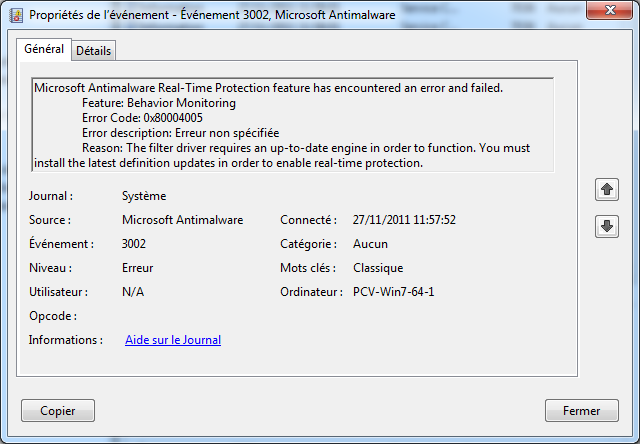Go to next event with down arrow
The image size is (640, 444).
click(x=607, y=226)
